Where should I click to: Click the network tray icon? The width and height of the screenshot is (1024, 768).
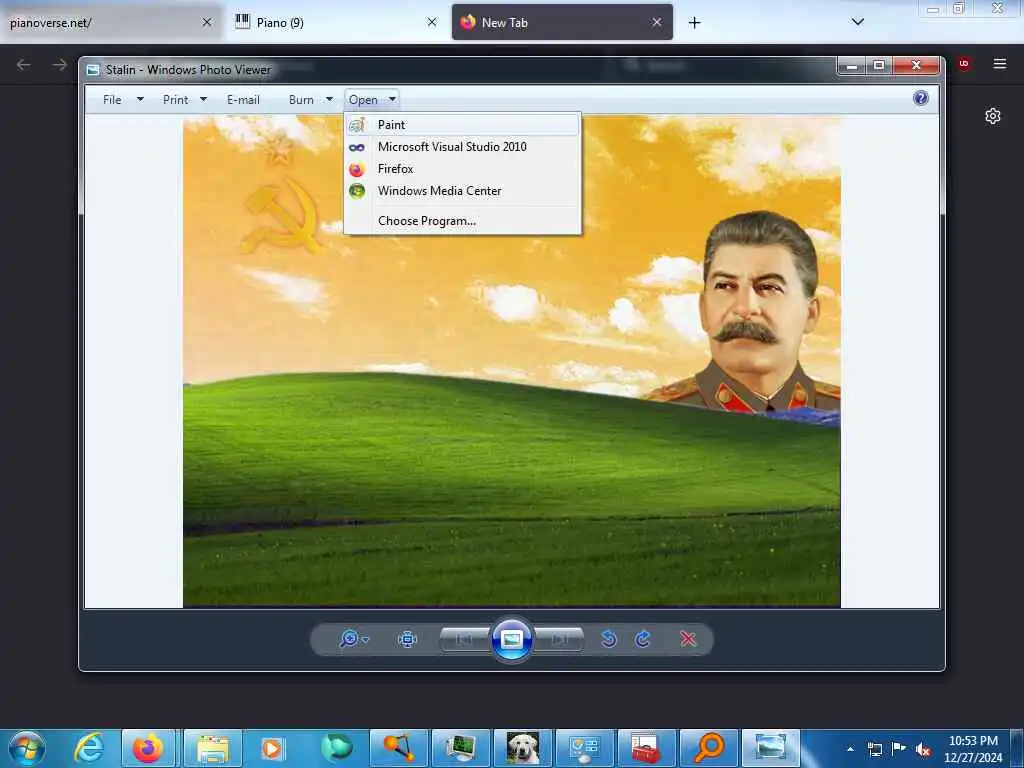point(874,749)
